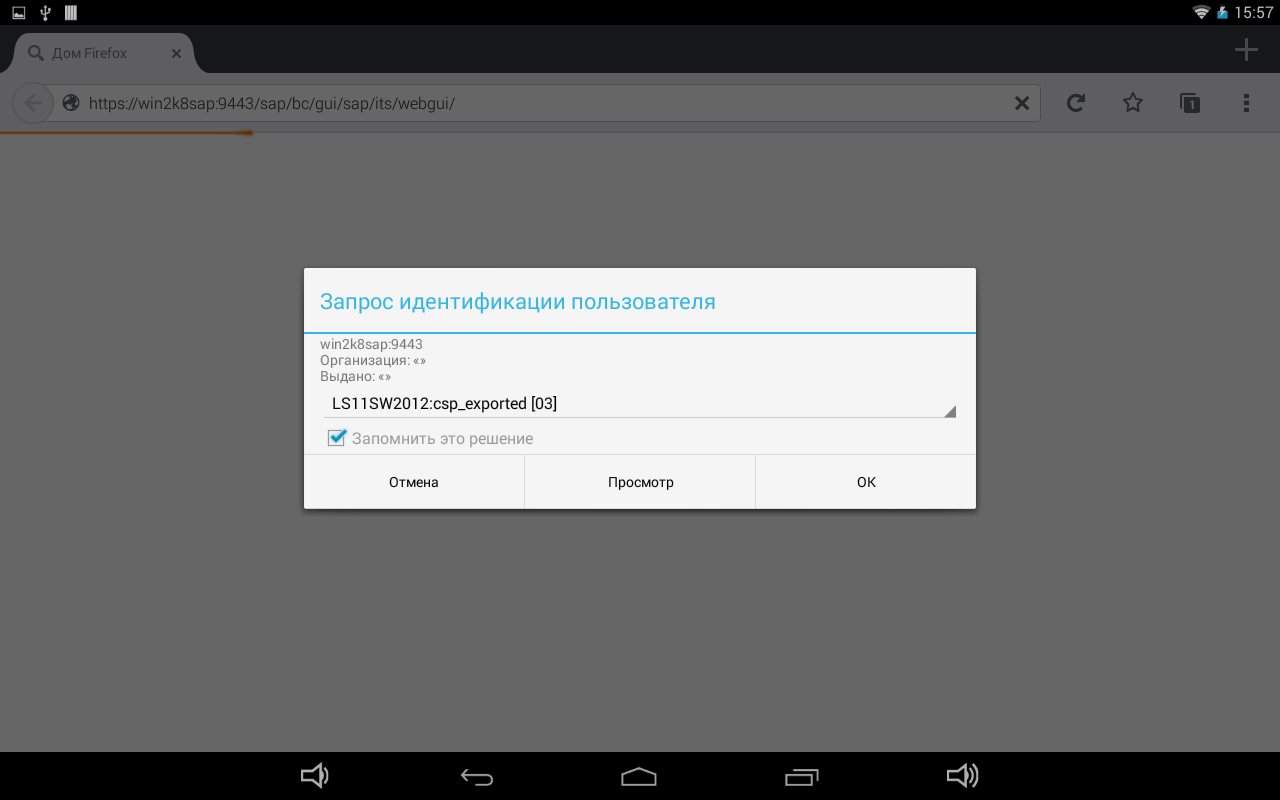
Task: Click the globe site identity icon
Action: coord(70,103)
